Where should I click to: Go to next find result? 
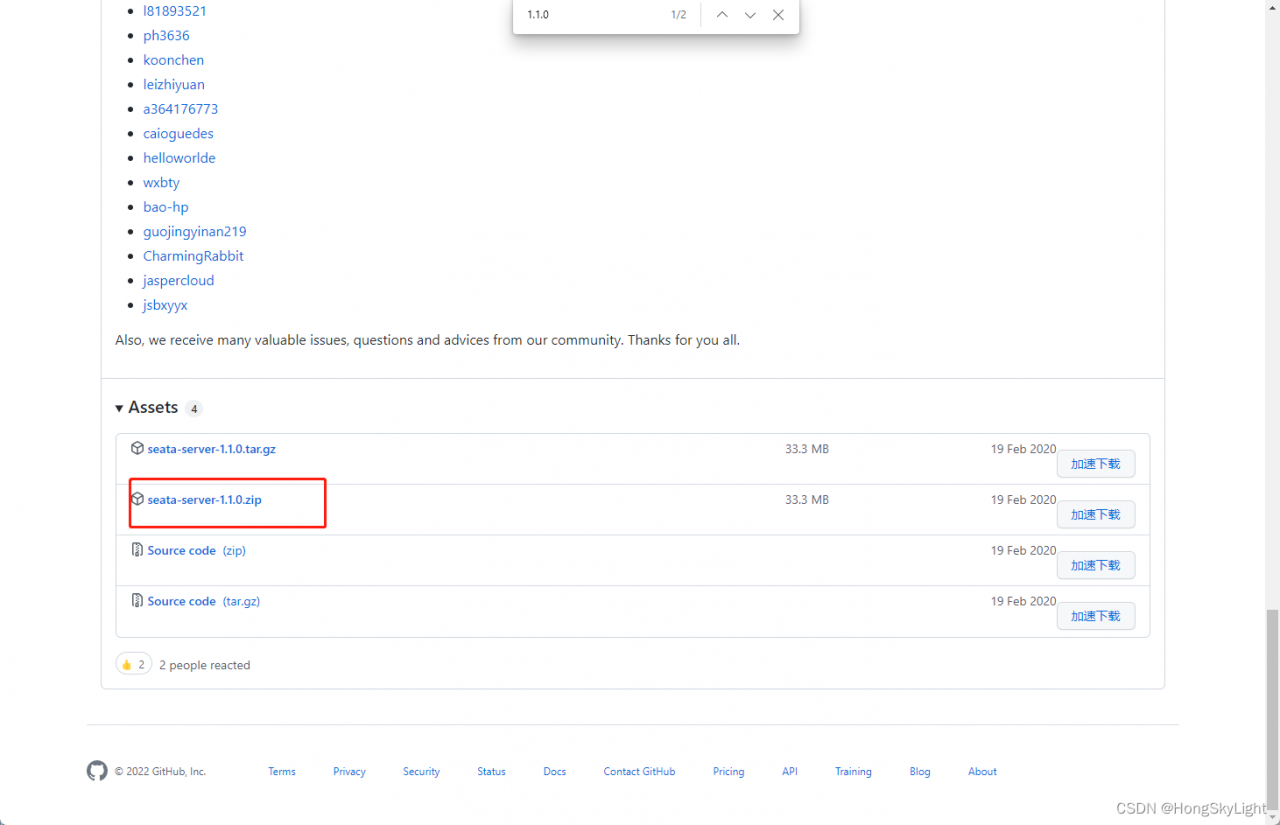(750, 15)
